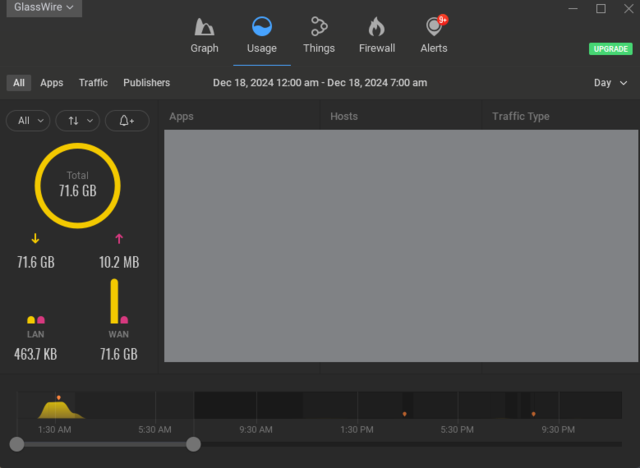
Task: Click the date range text Dec 18, 2024
Action: click(x=320, y=83)
